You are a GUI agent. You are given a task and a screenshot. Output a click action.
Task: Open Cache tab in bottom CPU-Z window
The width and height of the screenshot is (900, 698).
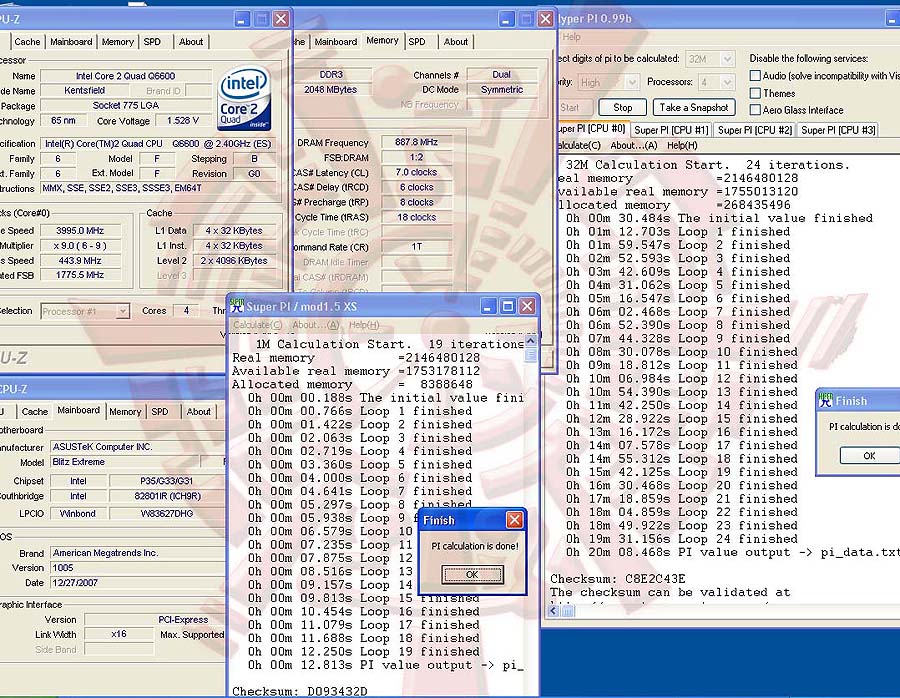coord(34,412)
